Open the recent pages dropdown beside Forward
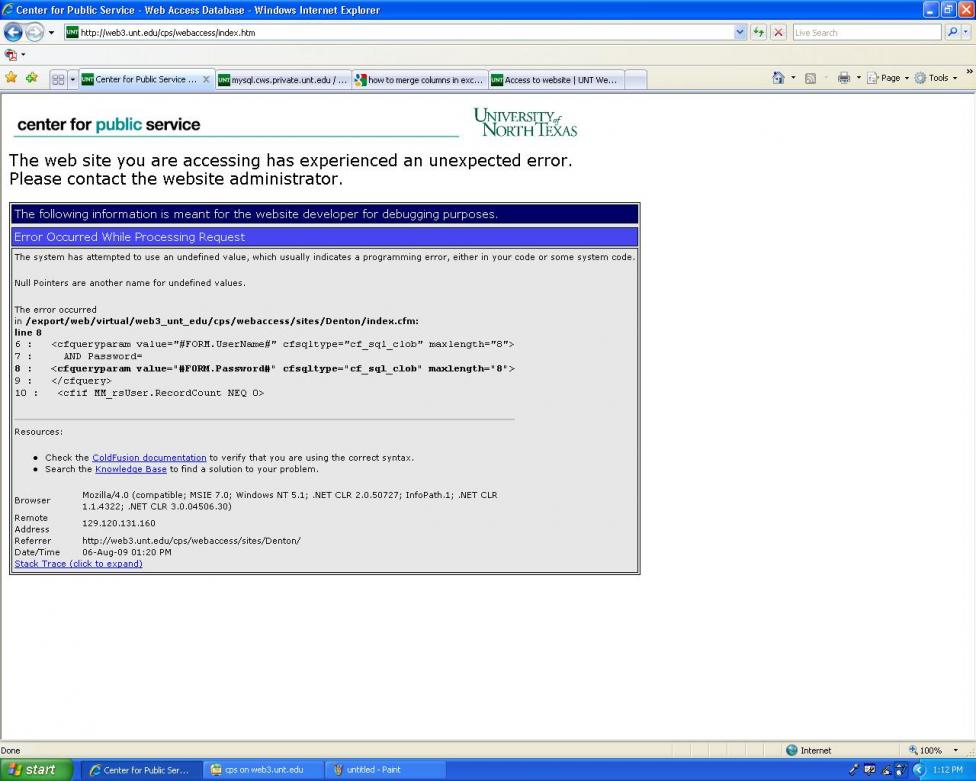 [52, 32]
